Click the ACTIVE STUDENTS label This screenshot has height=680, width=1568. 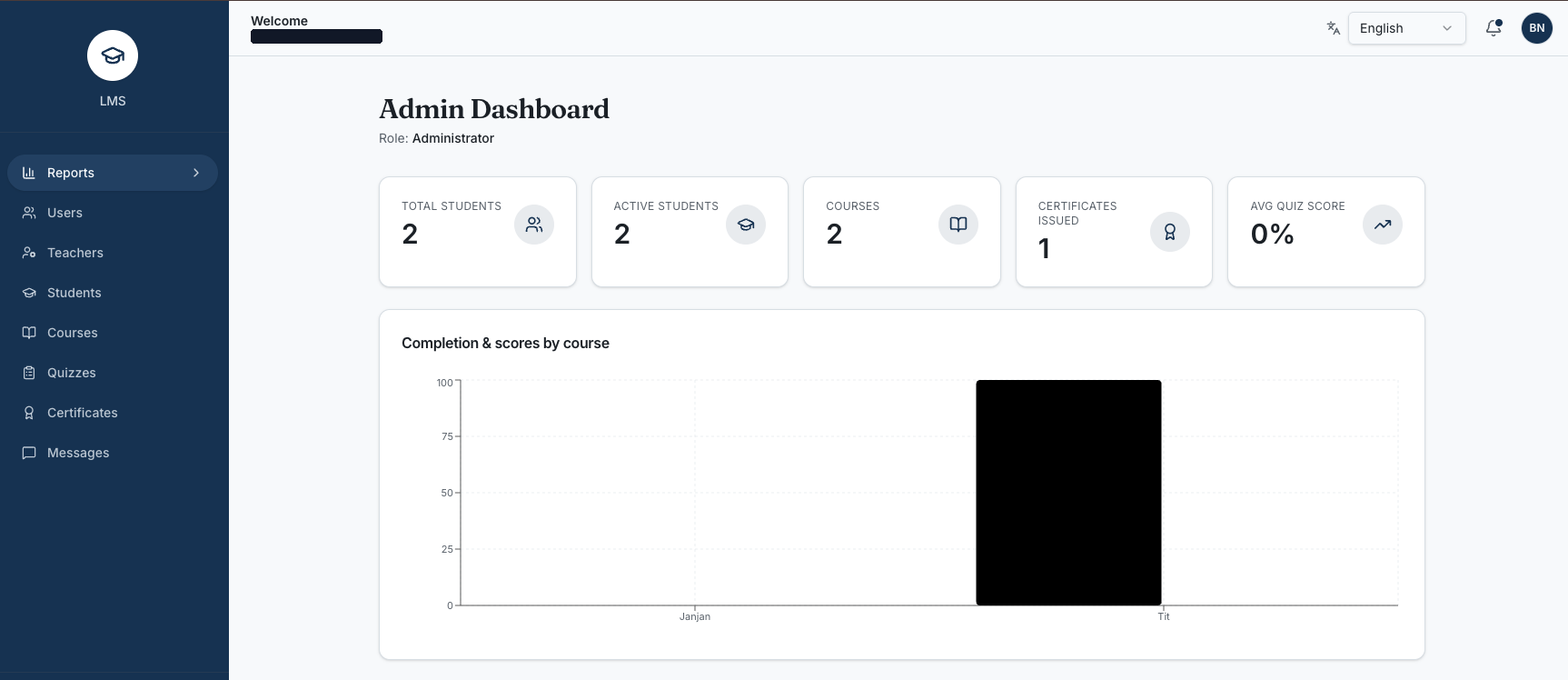(x=666, y=206)
